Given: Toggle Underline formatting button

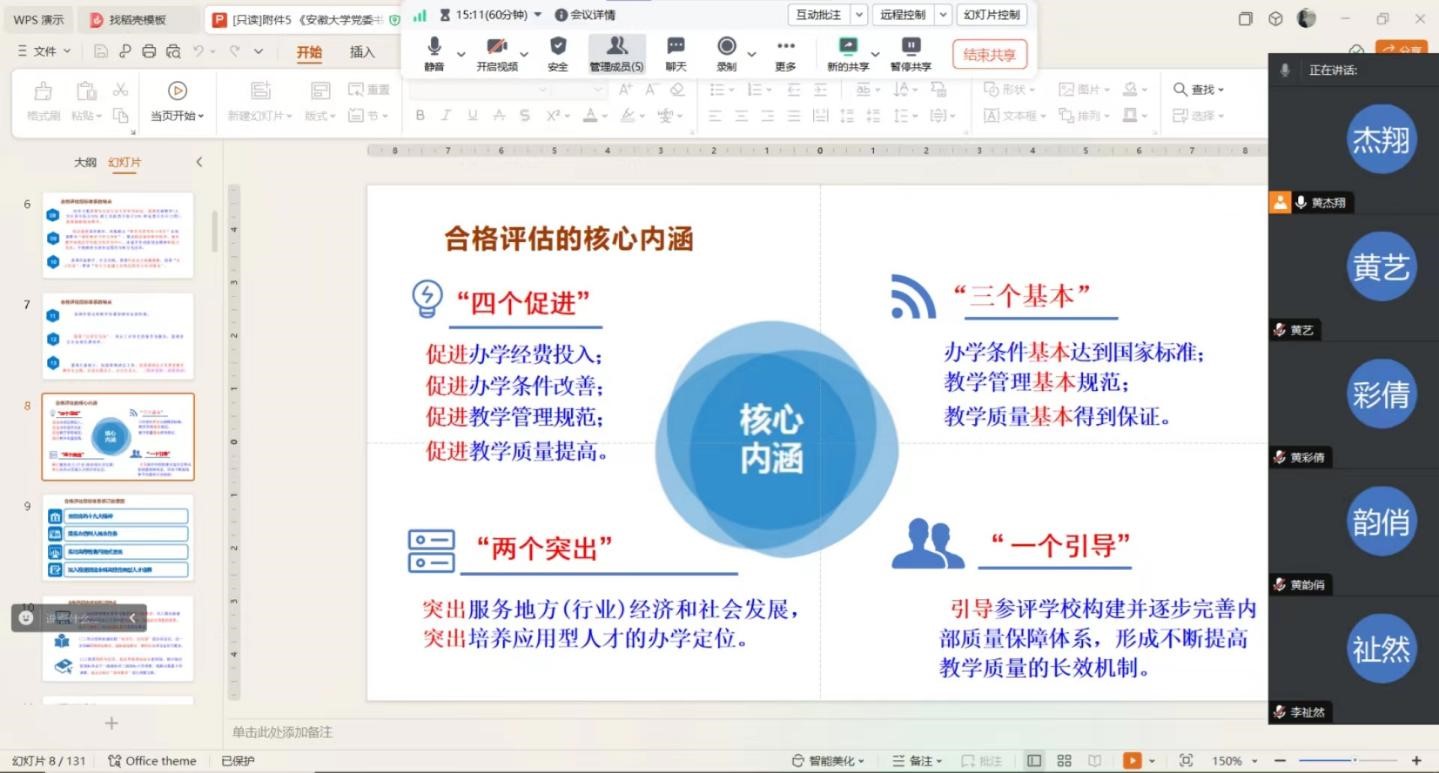Looking at the screenshot, I should pyautogui.click(x=472, y=116).
